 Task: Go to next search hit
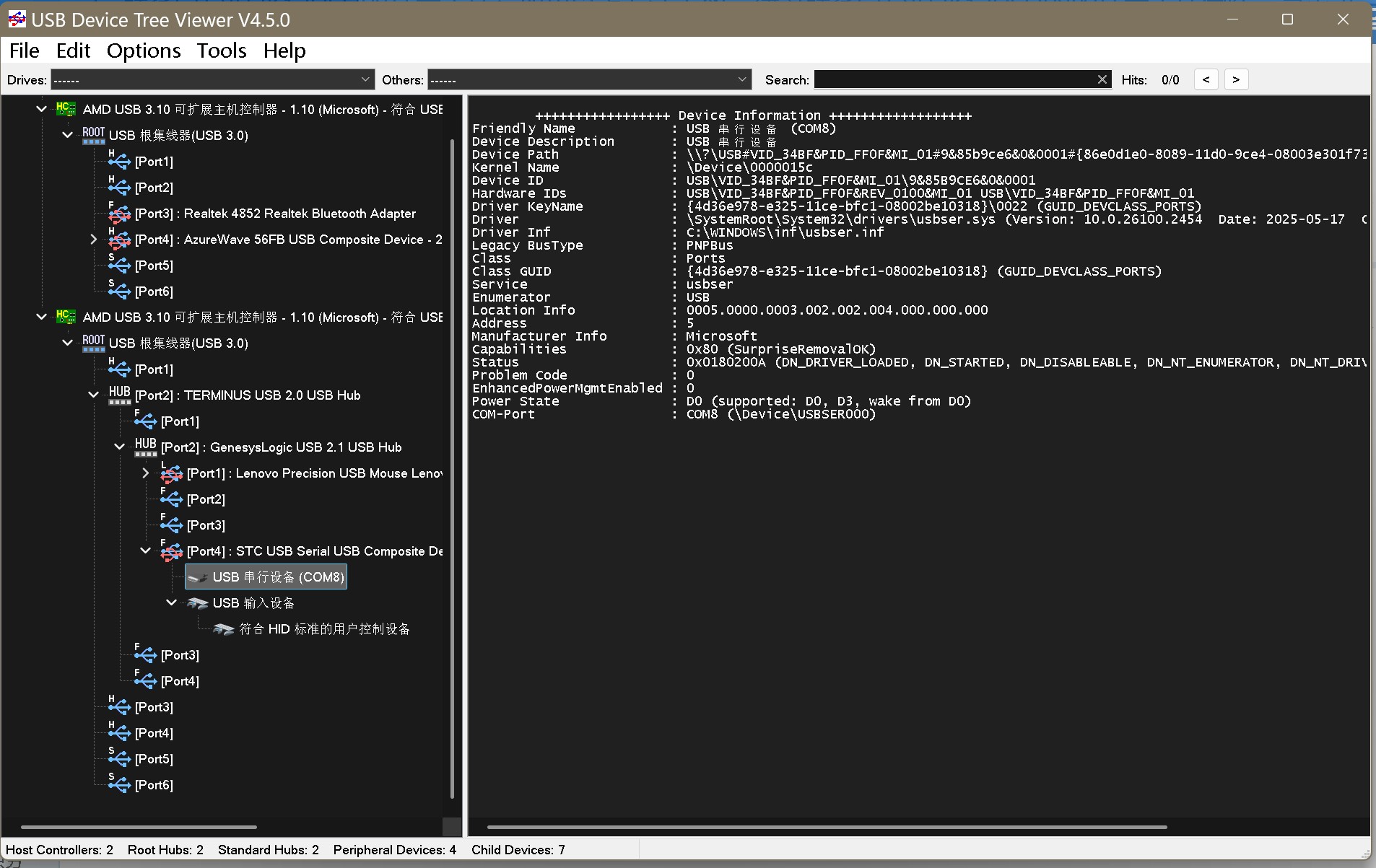1236,79
